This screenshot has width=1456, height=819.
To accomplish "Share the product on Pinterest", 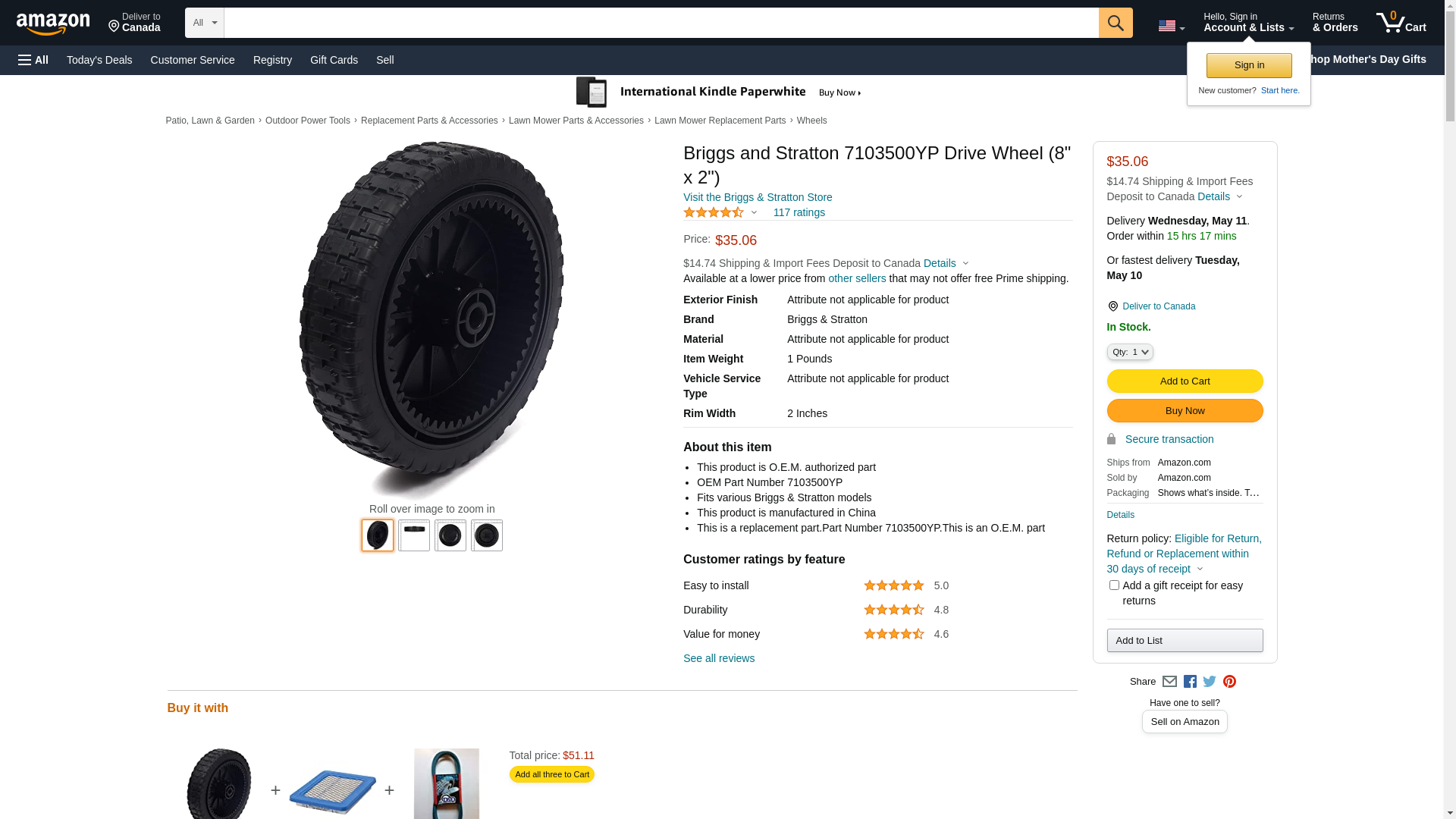I will (1229, 682).
